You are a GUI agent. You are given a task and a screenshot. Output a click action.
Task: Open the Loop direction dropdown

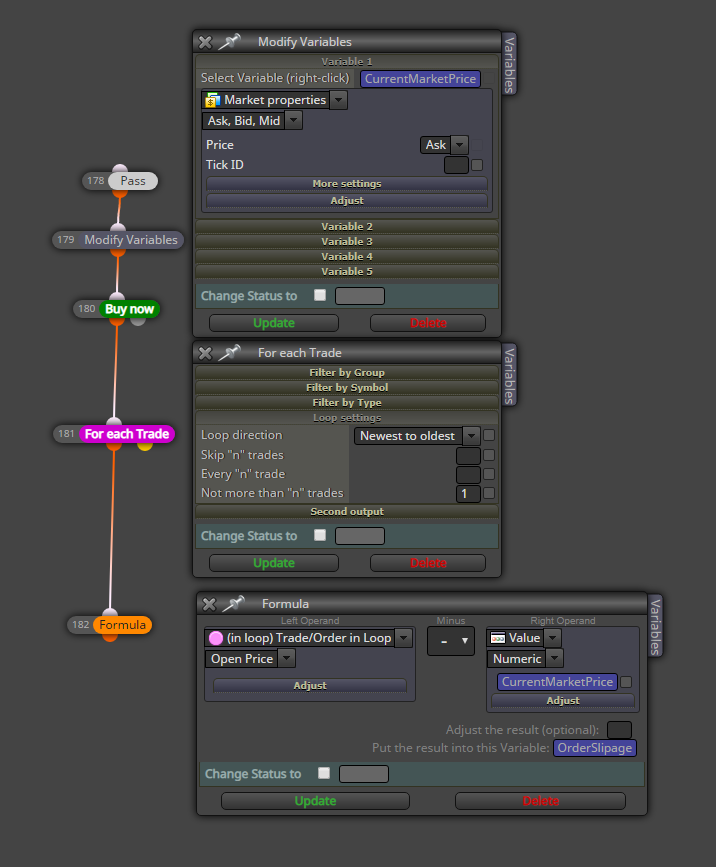pyautogui.click(x=471, y=436)
